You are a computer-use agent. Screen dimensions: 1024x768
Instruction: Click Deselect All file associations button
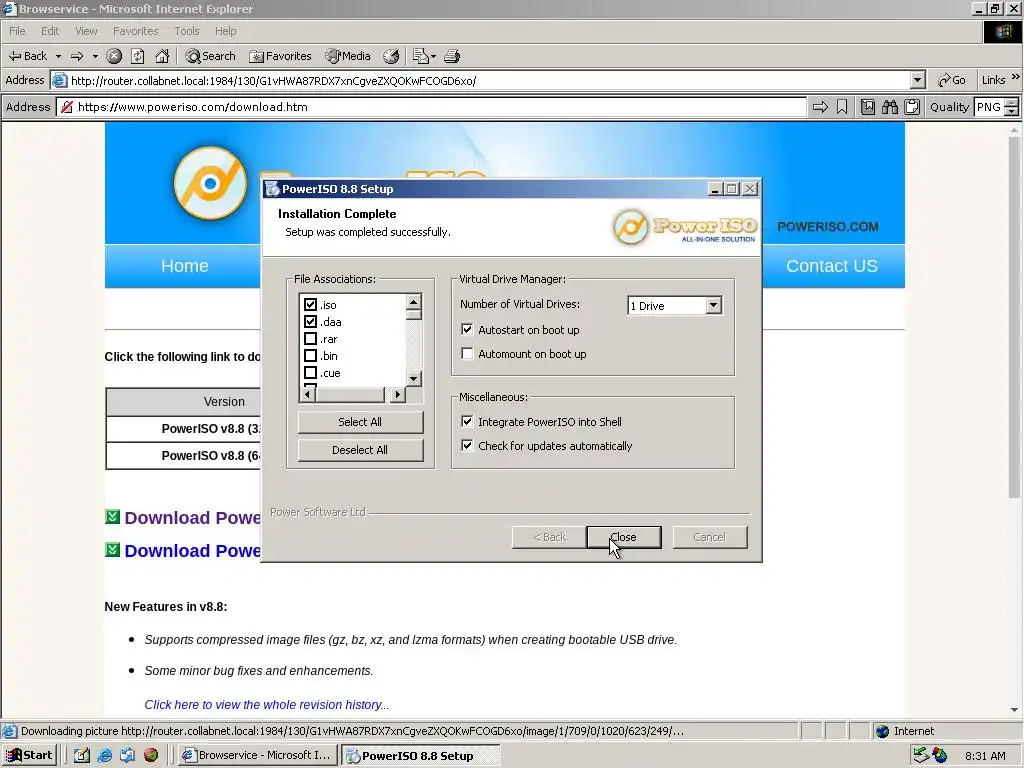(360, 450)
